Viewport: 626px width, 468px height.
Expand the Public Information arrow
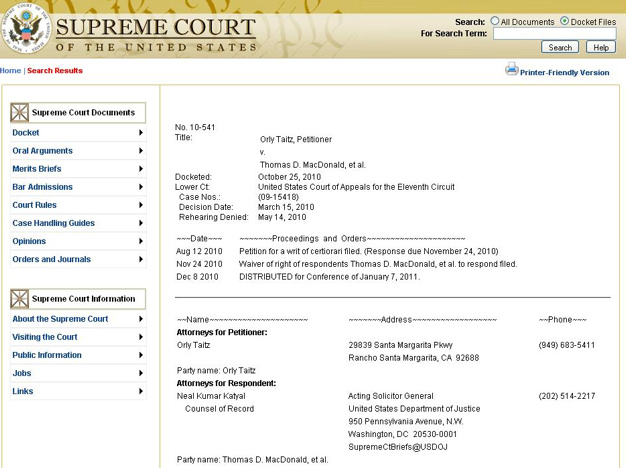141,355
